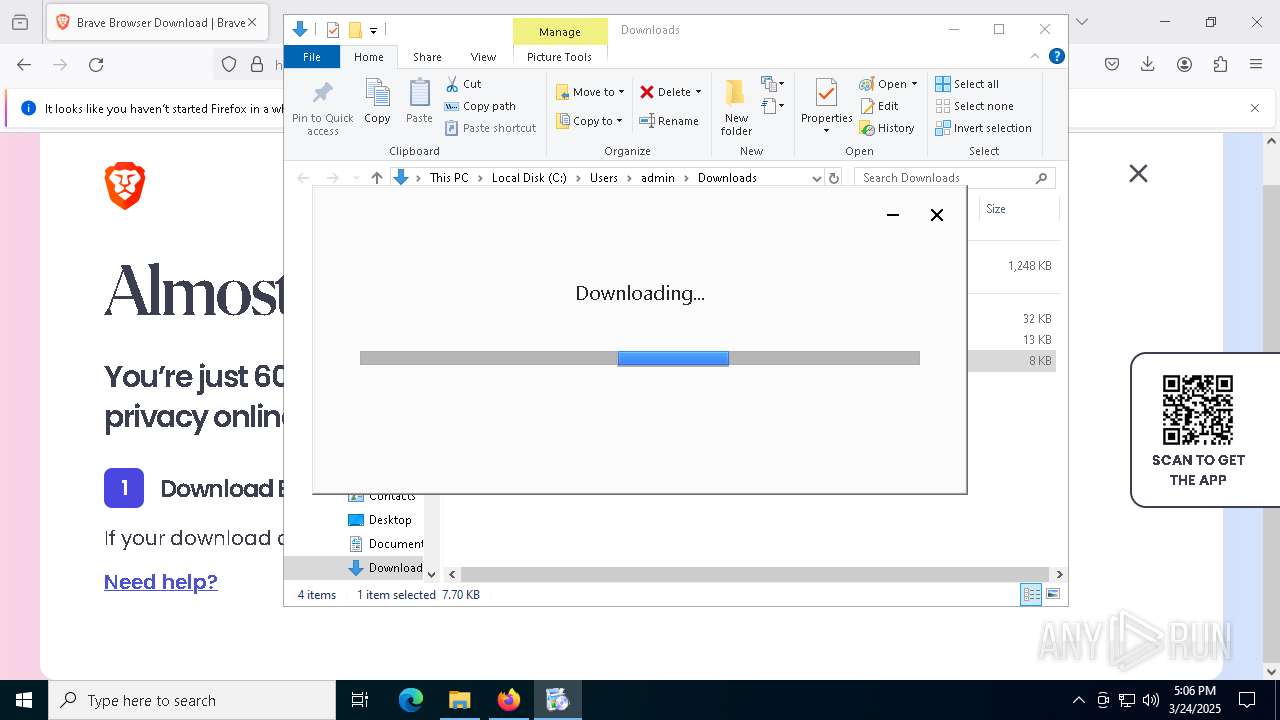This screenshot has width=1280, height=720.
Task: Click Up one level arrow in Explorer
Action: coord(377,178)
